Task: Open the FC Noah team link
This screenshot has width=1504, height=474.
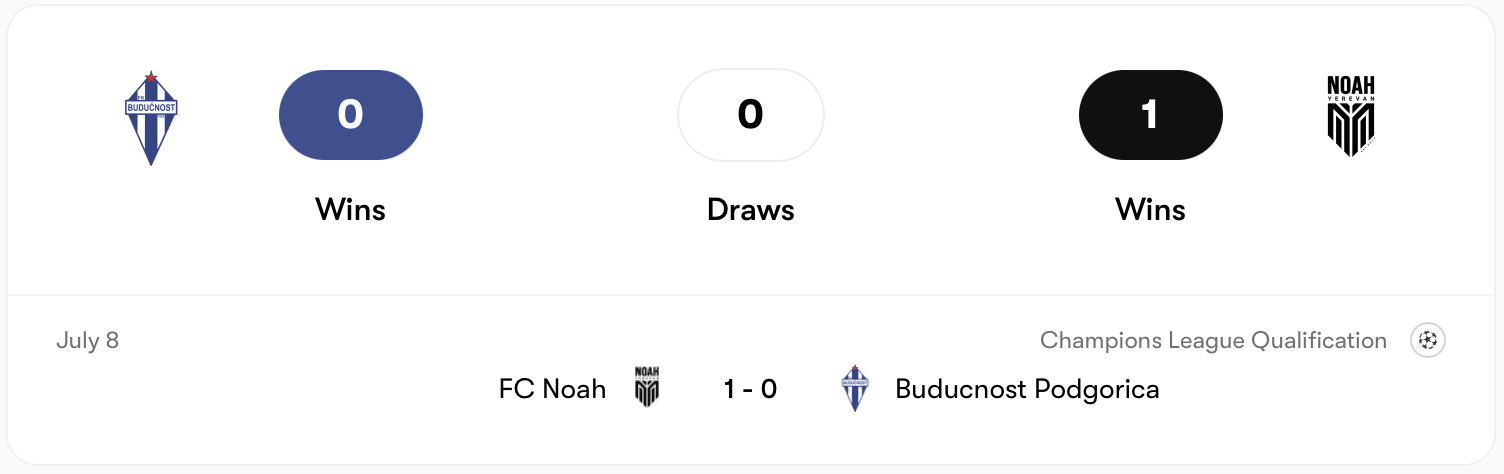Action: pyautogui.click(x=552, y=389)
